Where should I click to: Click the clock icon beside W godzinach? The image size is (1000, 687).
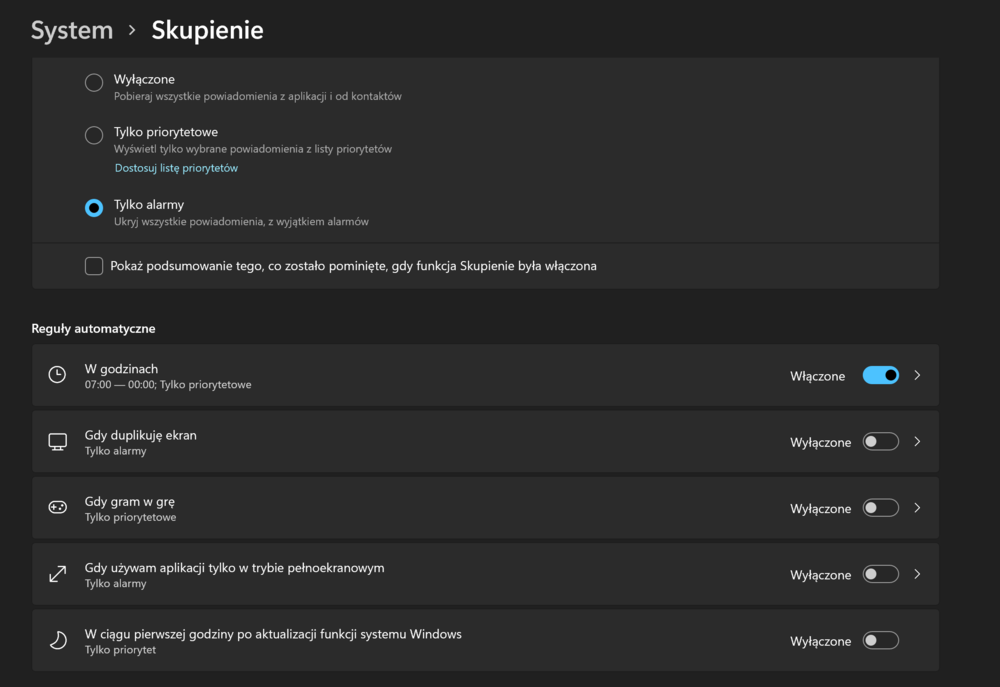pos(58,375)
